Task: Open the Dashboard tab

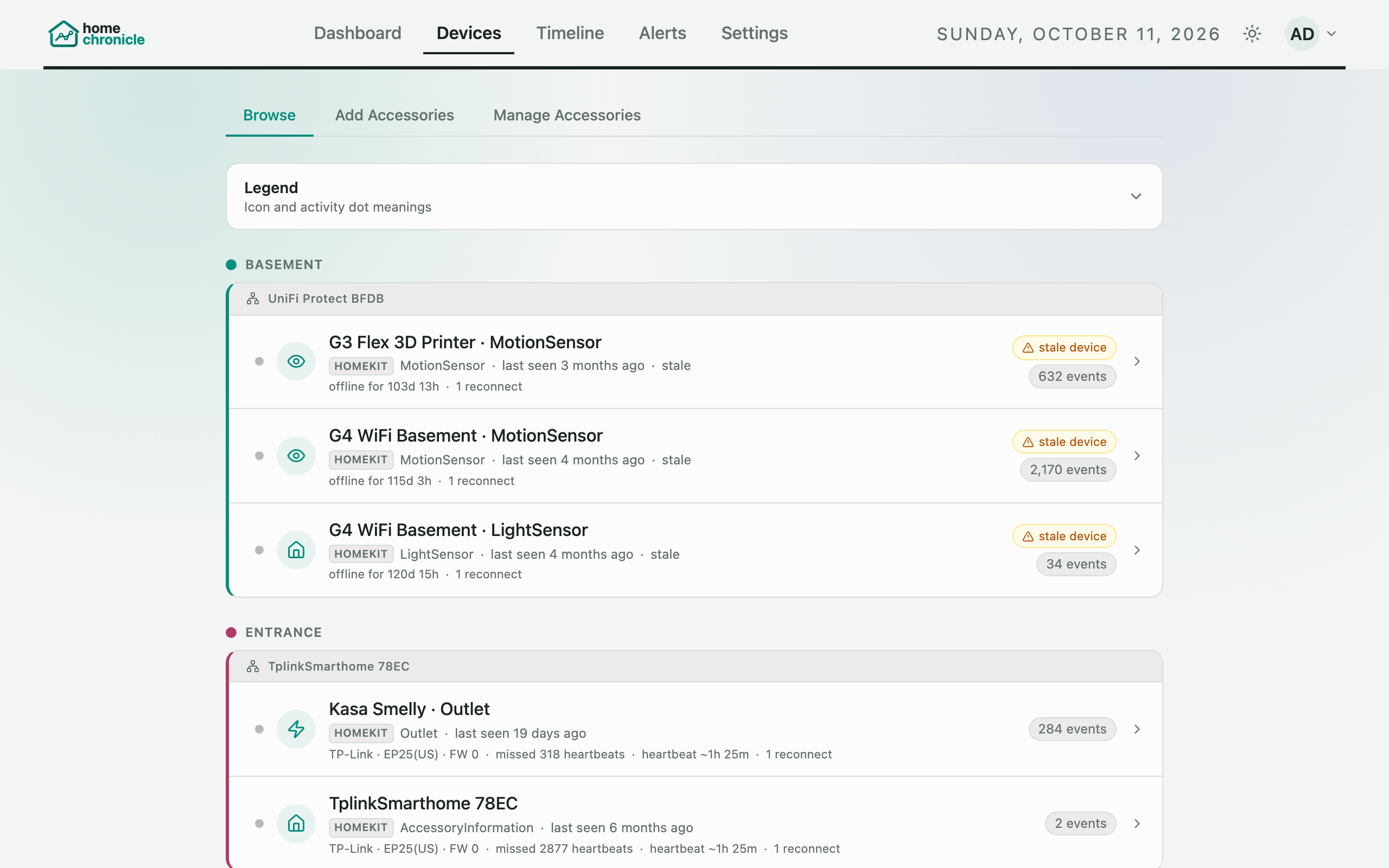Action: click(x=358, y=33)
